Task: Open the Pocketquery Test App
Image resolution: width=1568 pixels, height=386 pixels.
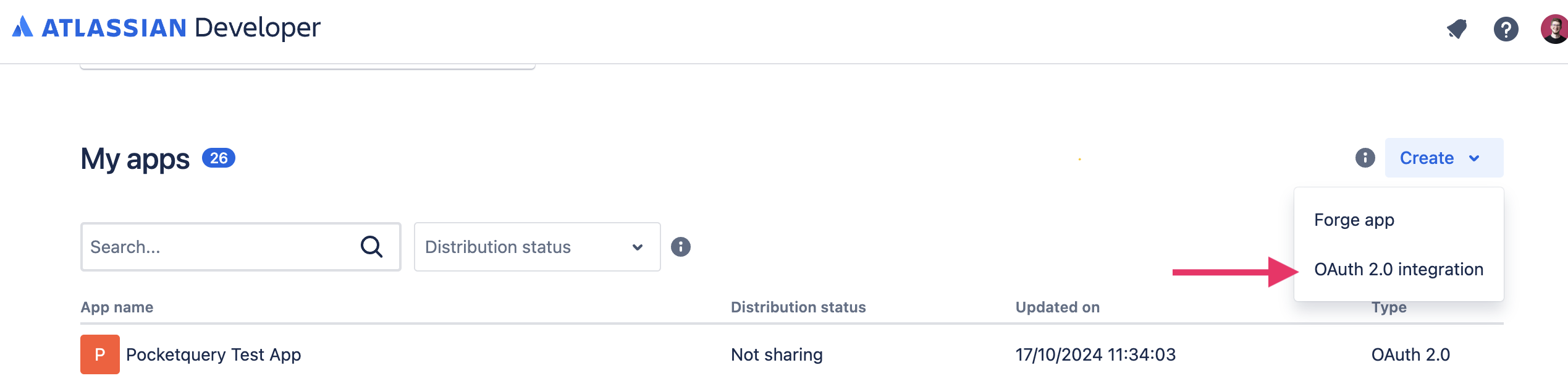Action: point(213,354)
